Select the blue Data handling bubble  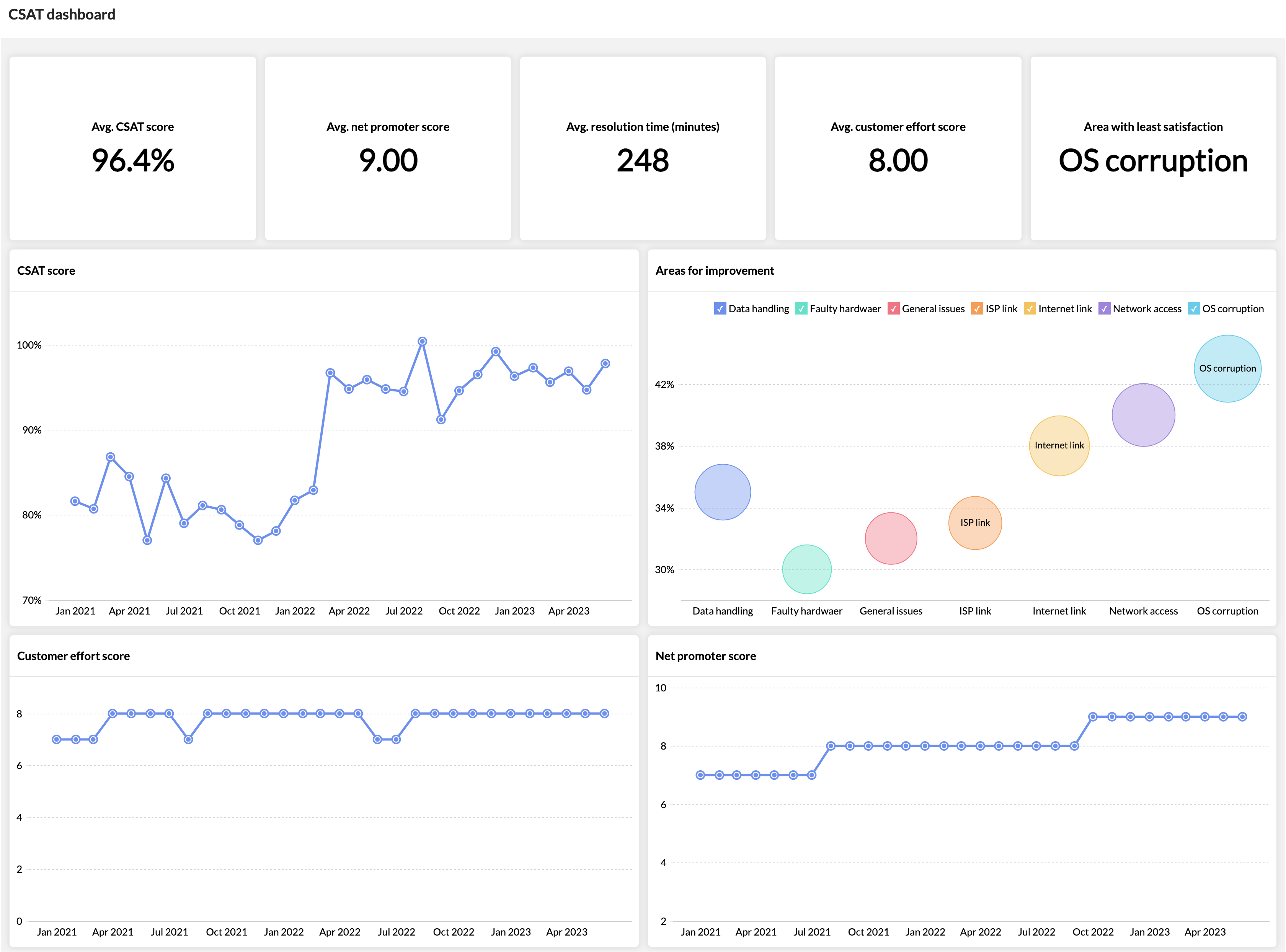[x=722, y=492]
